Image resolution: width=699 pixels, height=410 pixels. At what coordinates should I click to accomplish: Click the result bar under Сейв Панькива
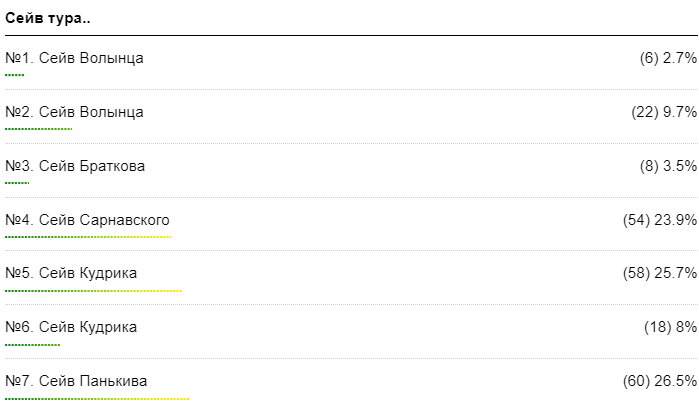pos(97,399)
